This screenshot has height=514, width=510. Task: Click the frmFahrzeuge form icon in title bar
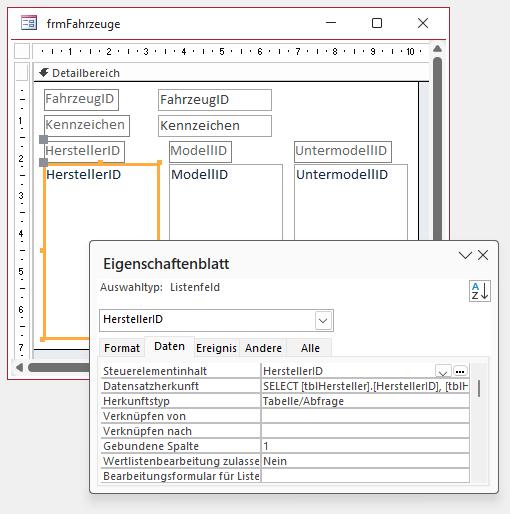coord(29,23)
